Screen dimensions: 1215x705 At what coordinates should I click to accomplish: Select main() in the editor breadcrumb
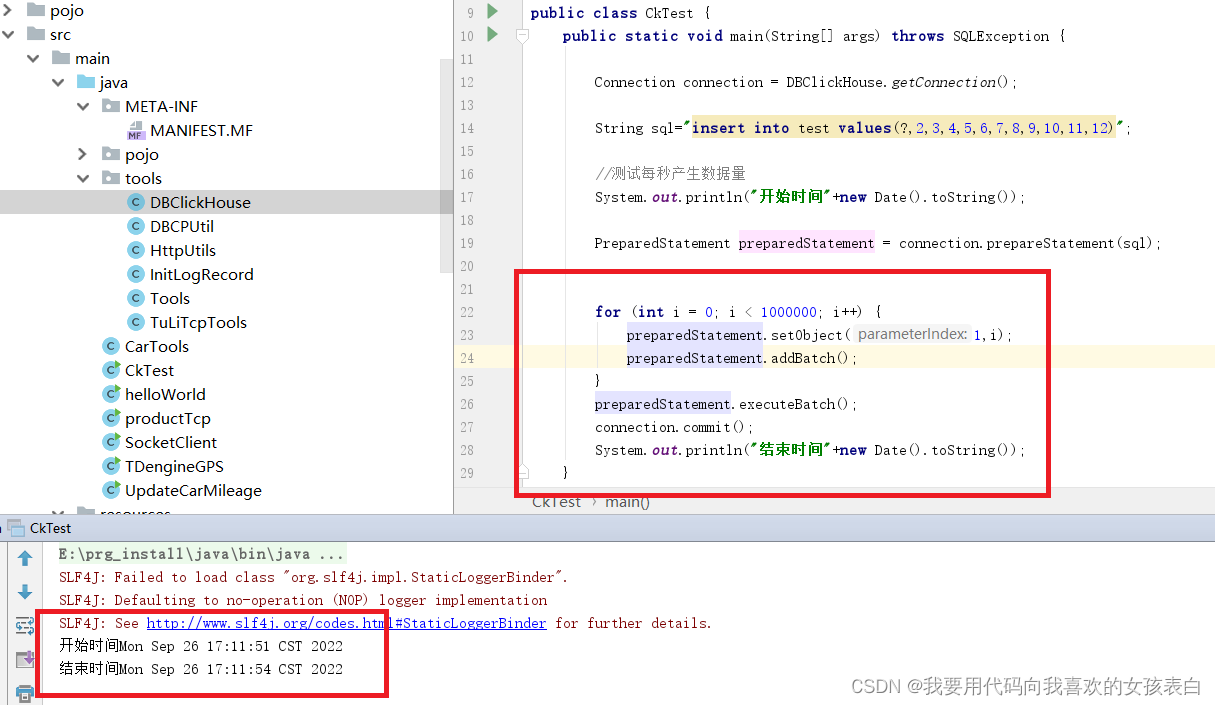click(626, 502)
